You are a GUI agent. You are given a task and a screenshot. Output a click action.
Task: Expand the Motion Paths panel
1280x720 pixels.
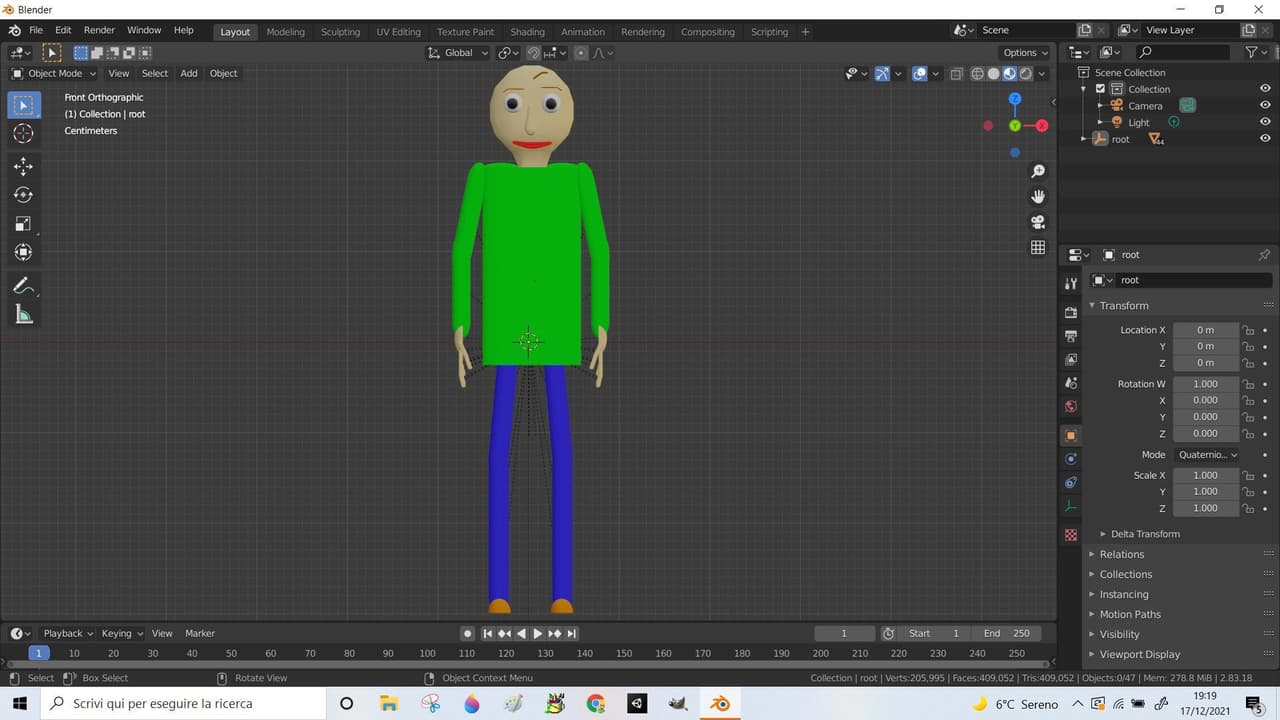coord(1130,614)
